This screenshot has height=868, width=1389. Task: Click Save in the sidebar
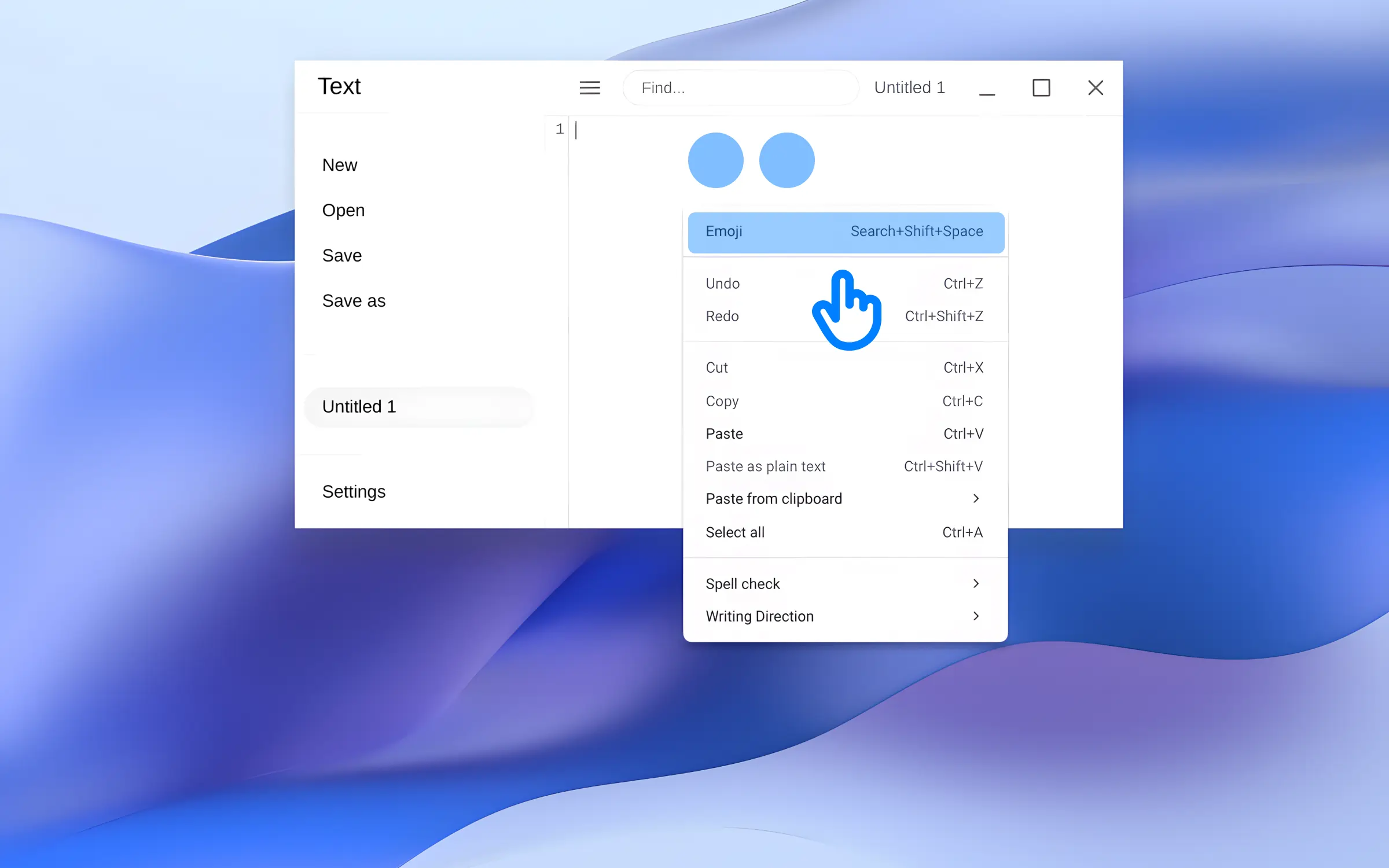click(341, 256)
